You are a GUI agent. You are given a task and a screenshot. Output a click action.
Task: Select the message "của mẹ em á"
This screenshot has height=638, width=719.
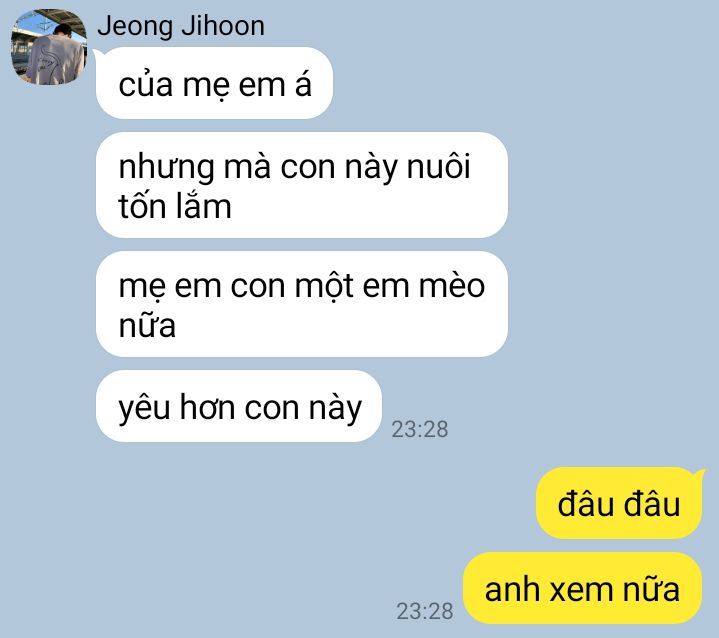pyautogui.click(x=214, y=83)
